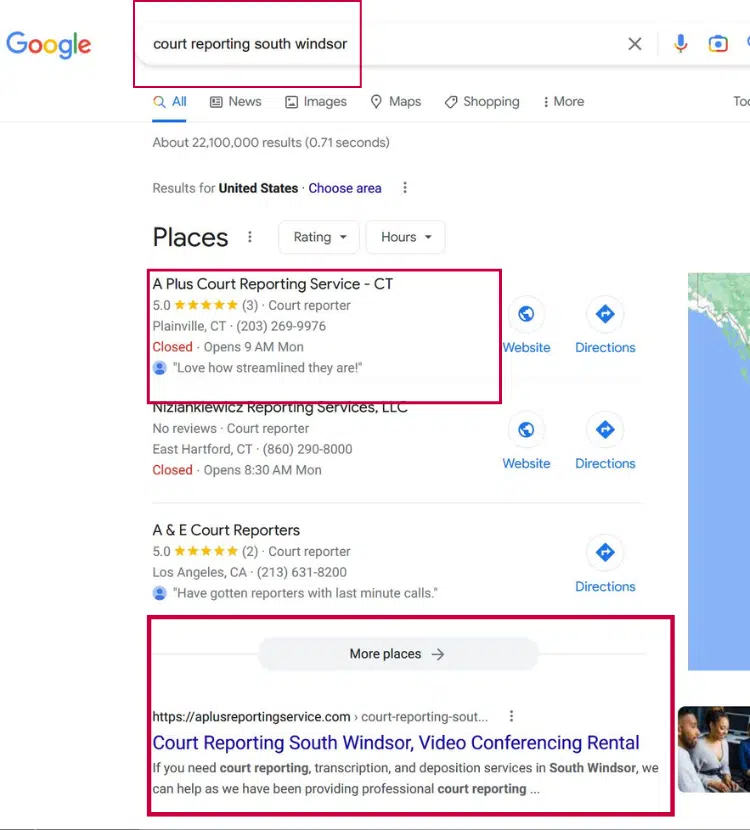The width and height of the screenshot is (750, 830).
Task: Click Website globe icon for A Plus Court Reporting
Action: [526, 315]
